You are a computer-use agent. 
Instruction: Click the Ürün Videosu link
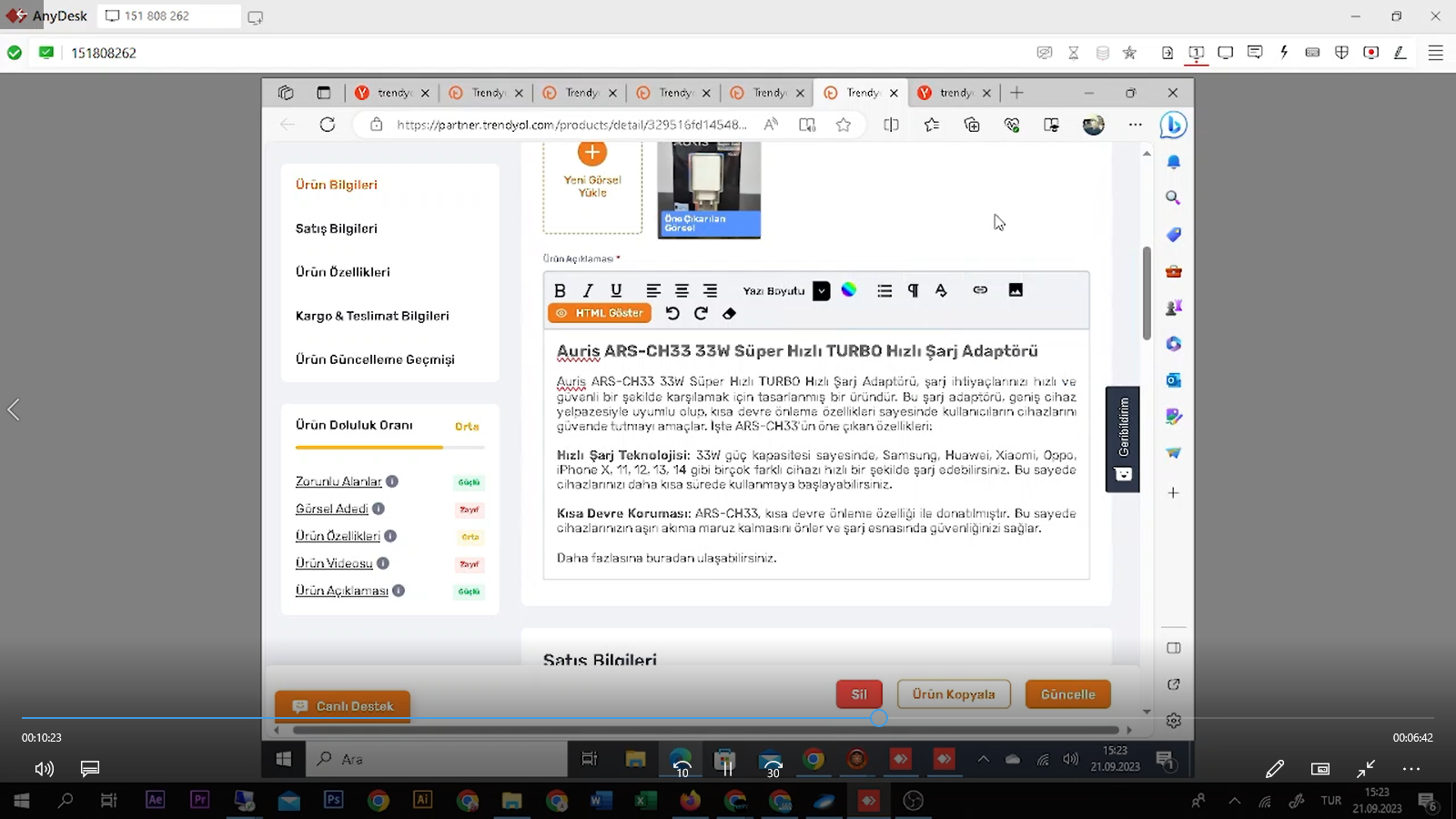334,563
